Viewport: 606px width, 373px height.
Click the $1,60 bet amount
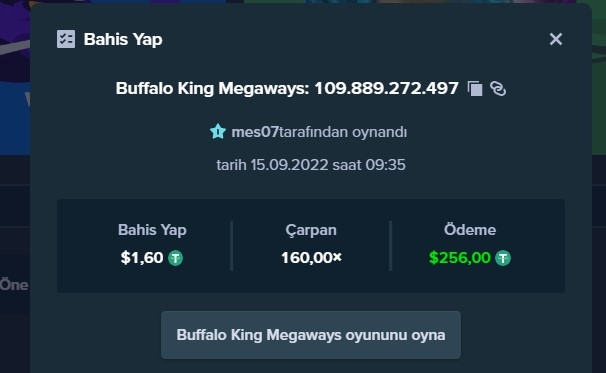(142, 258)
